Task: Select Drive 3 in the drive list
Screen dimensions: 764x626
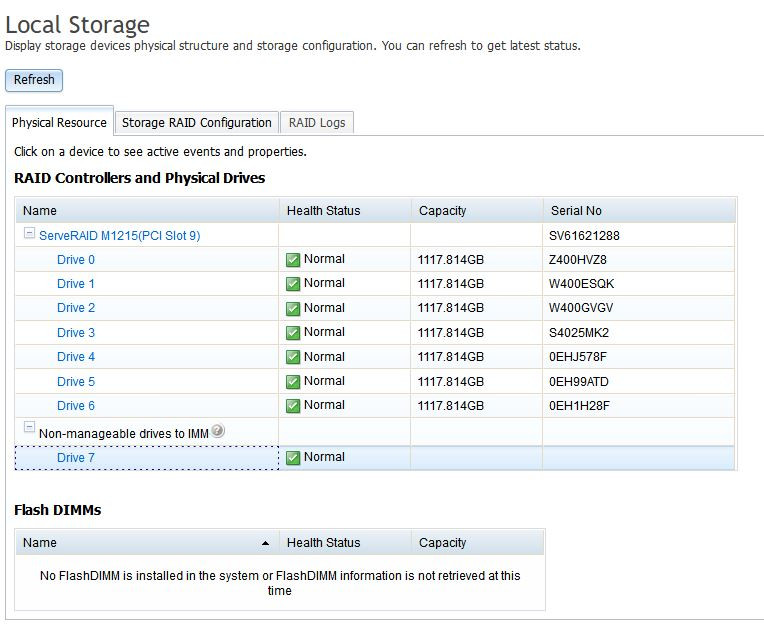Action: 76,333
